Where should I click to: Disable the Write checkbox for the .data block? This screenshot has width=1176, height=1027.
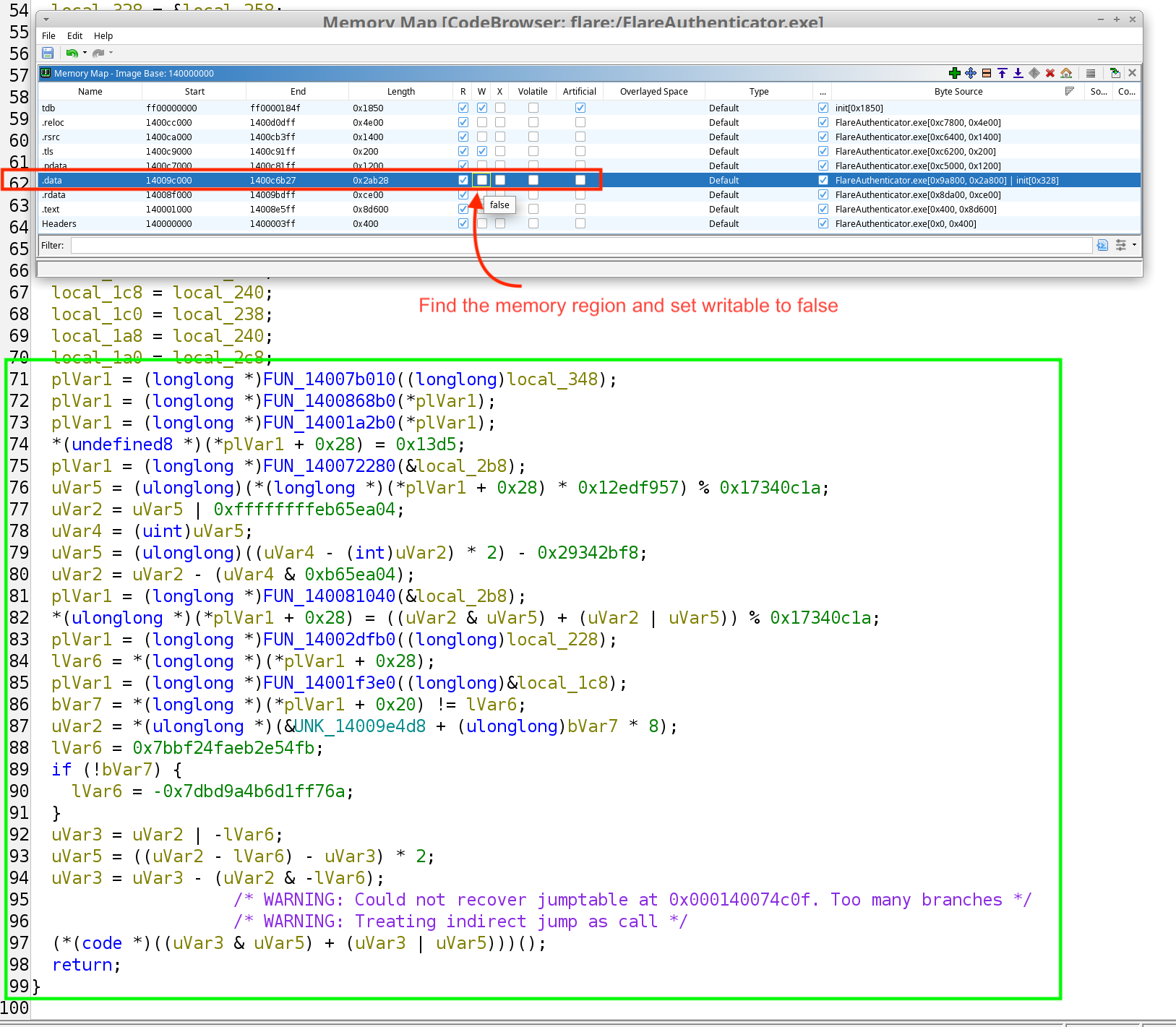click(481, 180)
